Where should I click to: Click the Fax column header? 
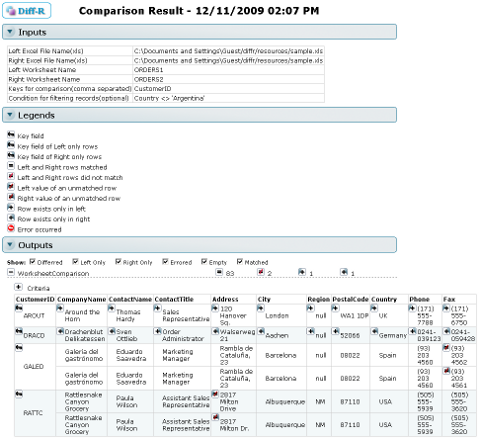pyautogui.click(x=449, y=299)
